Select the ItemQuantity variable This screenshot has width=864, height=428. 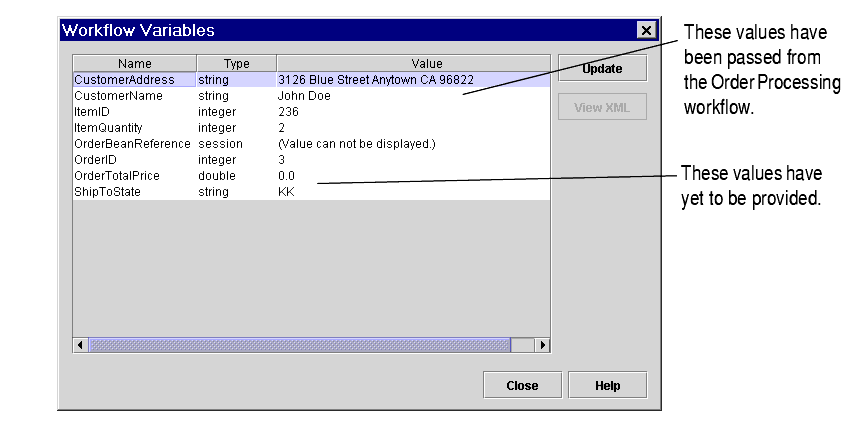pyautogui.click(x=311, y=128)
